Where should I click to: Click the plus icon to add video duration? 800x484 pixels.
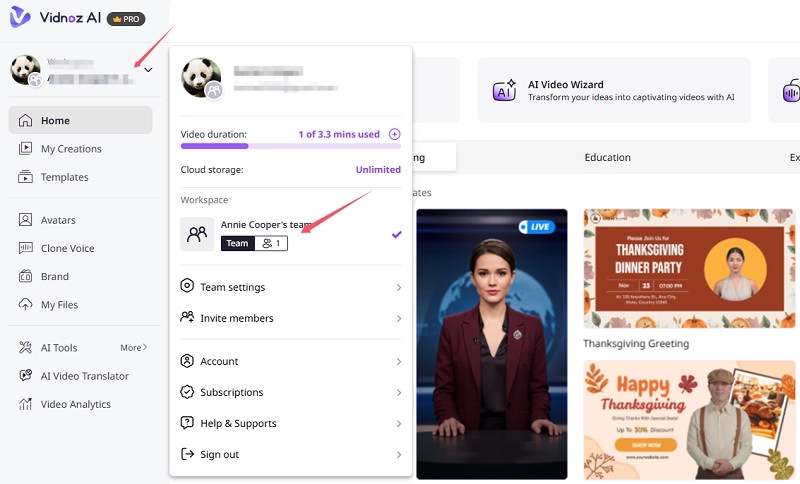point(394,134)
